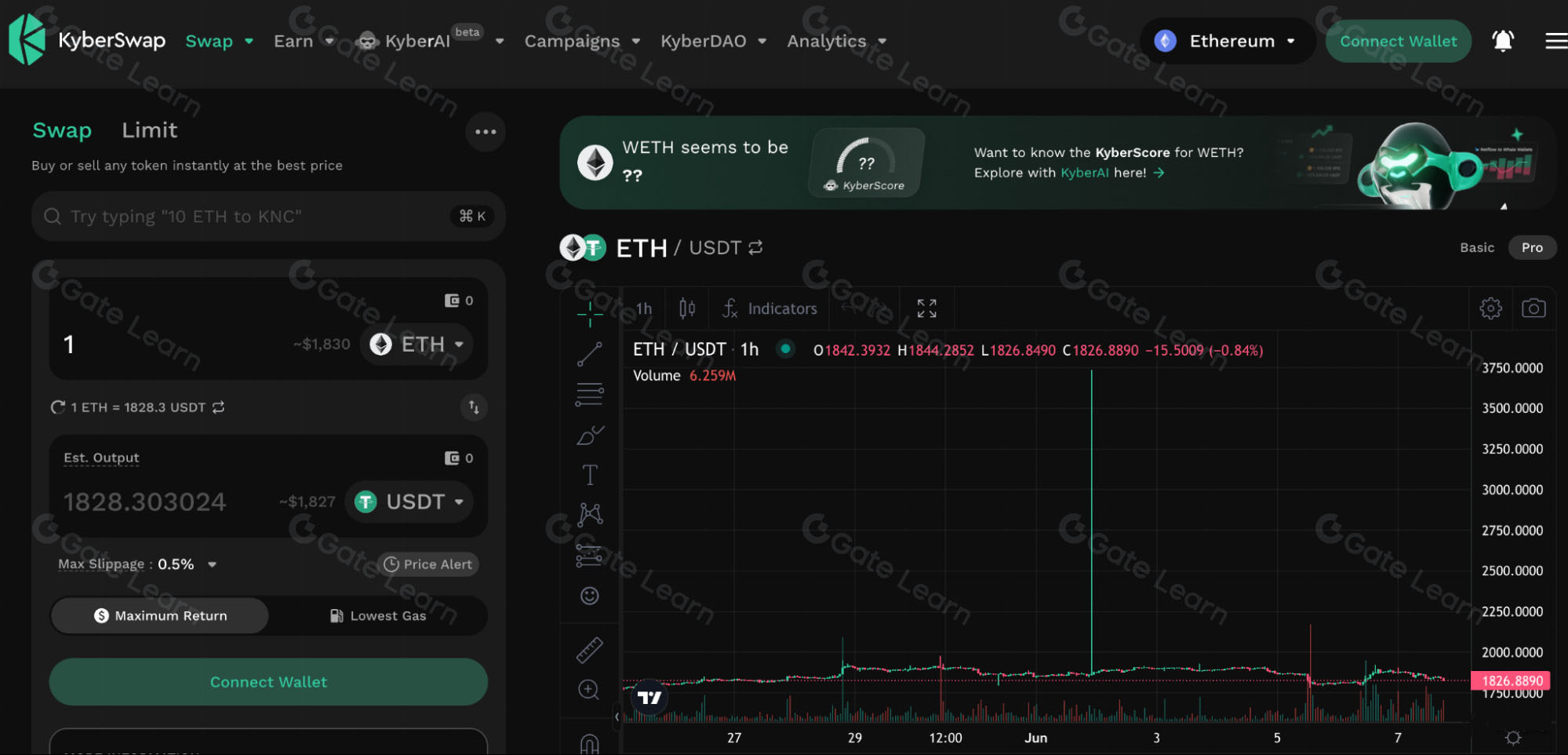Screen dimensions: 1568x755
Task: Select Maximum Return routing option
Action: 161,616
